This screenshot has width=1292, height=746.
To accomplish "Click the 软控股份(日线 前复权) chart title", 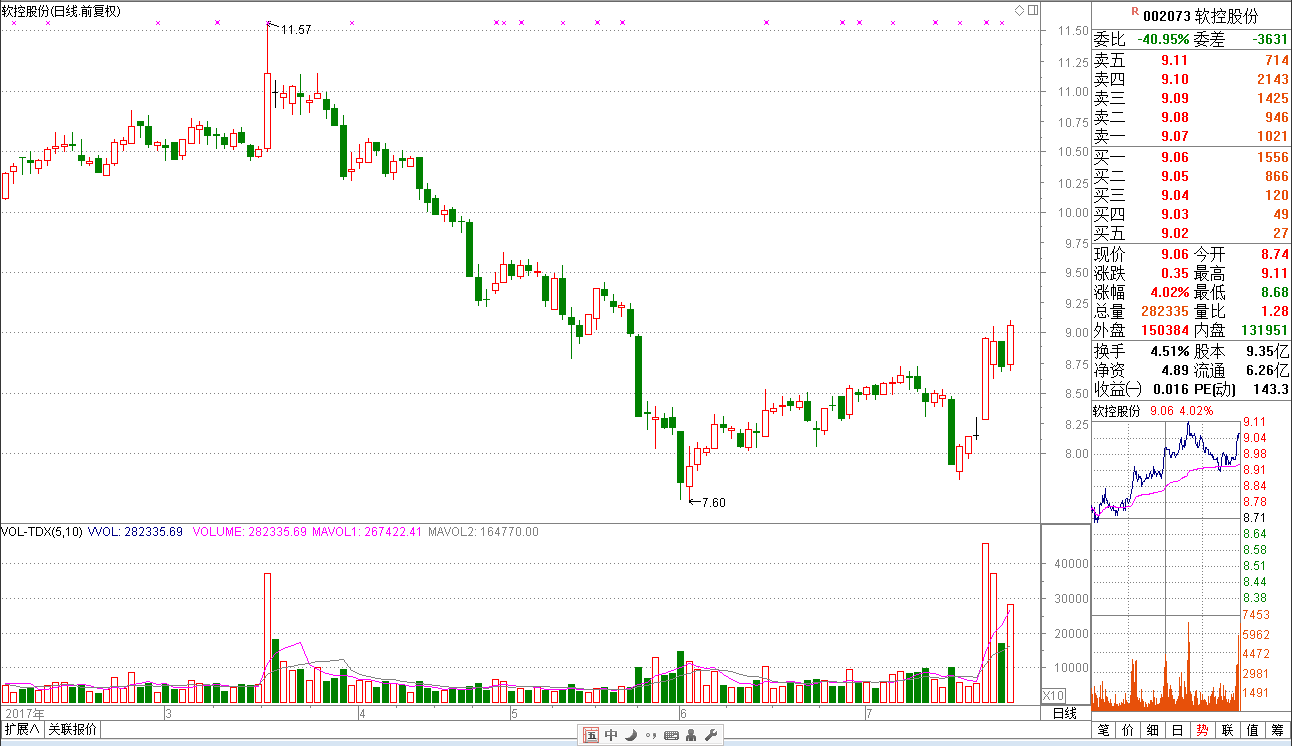I will (61, 11).
